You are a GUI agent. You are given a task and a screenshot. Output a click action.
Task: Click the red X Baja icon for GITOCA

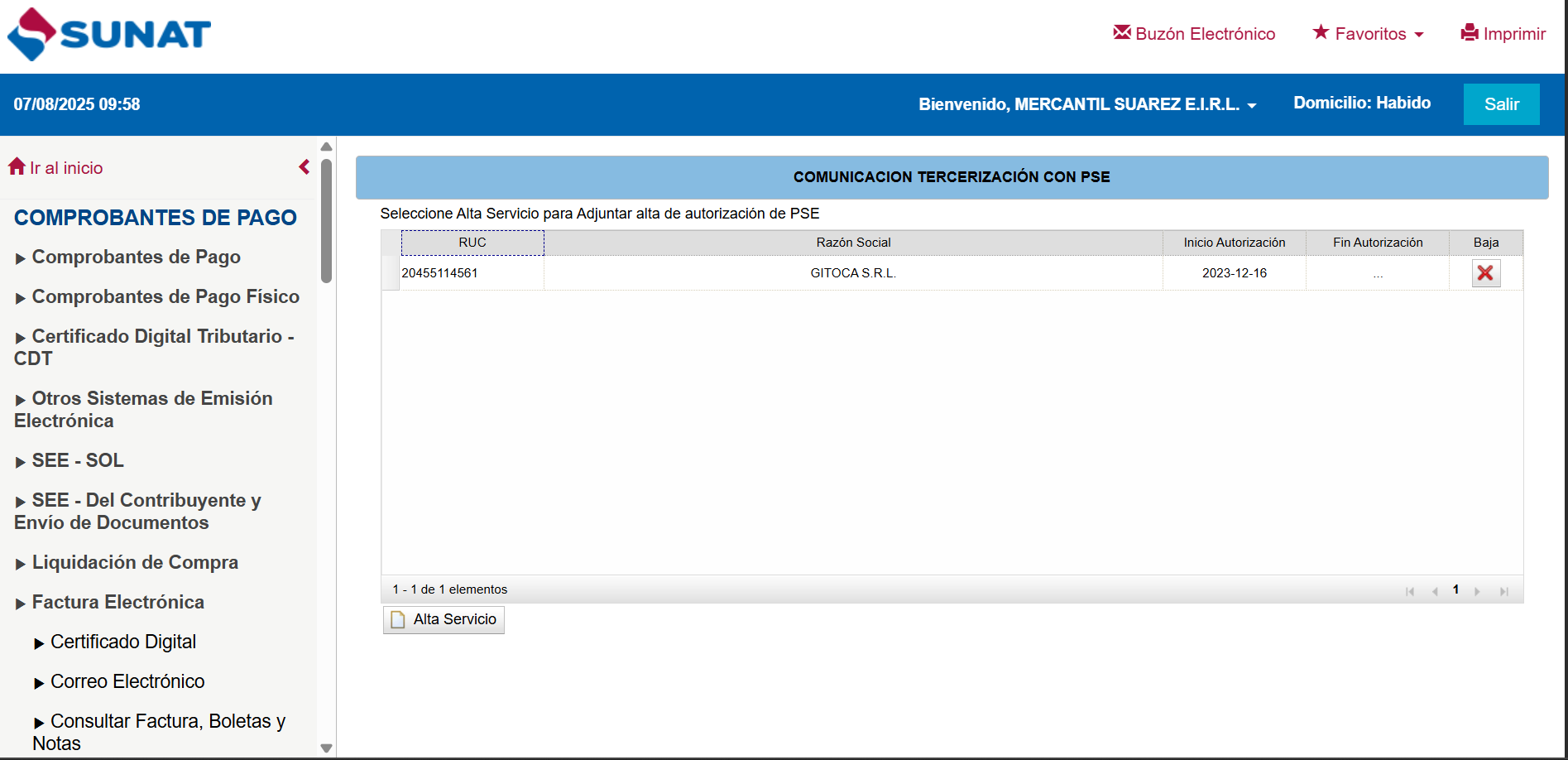(1486, 273)
